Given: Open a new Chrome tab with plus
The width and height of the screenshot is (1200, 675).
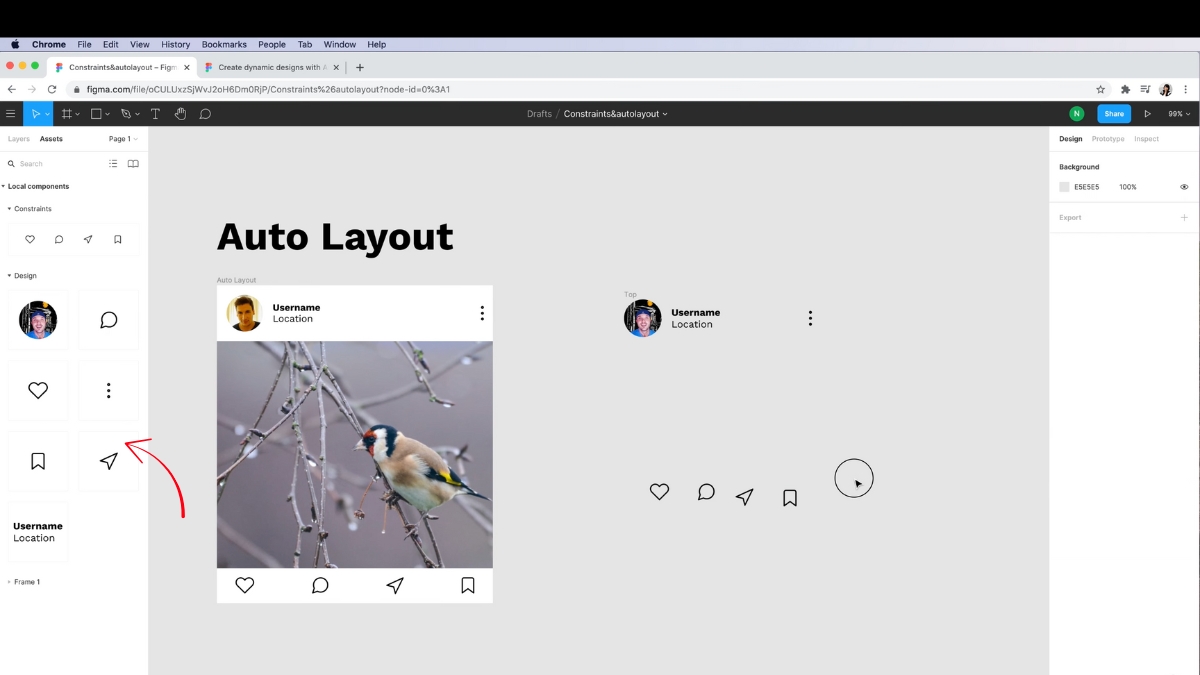Looking at the screenshot, I should pos(360,67).
